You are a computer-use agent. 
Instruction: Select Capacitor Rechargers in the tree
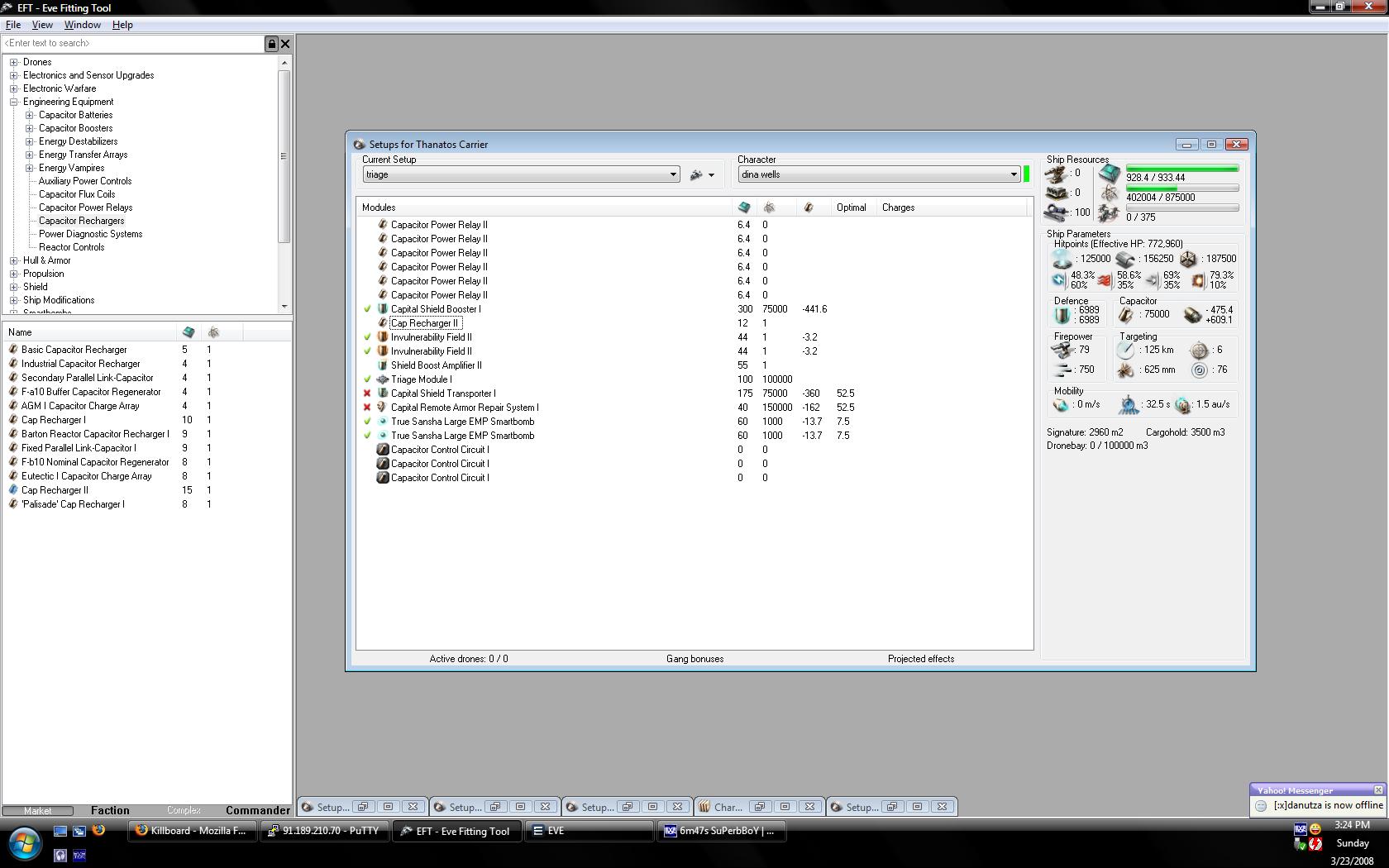pos(81,221)
